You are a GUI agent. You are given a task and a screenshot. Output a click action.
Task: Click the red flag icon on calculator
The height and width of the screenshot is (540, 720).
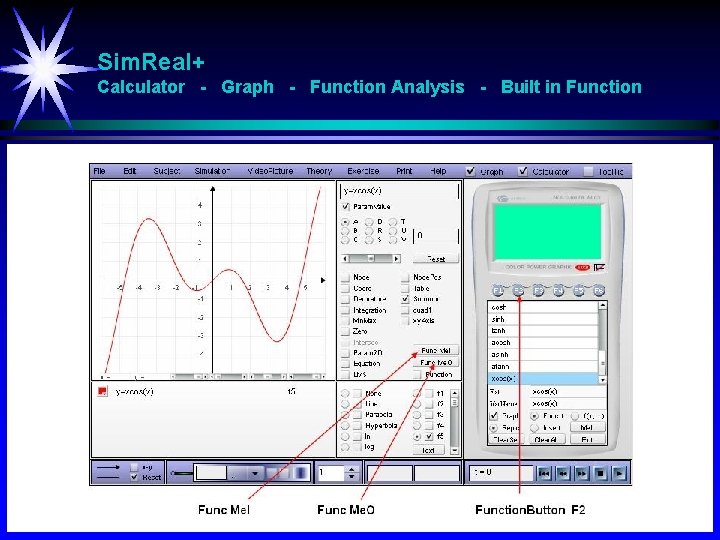[599, 267]
